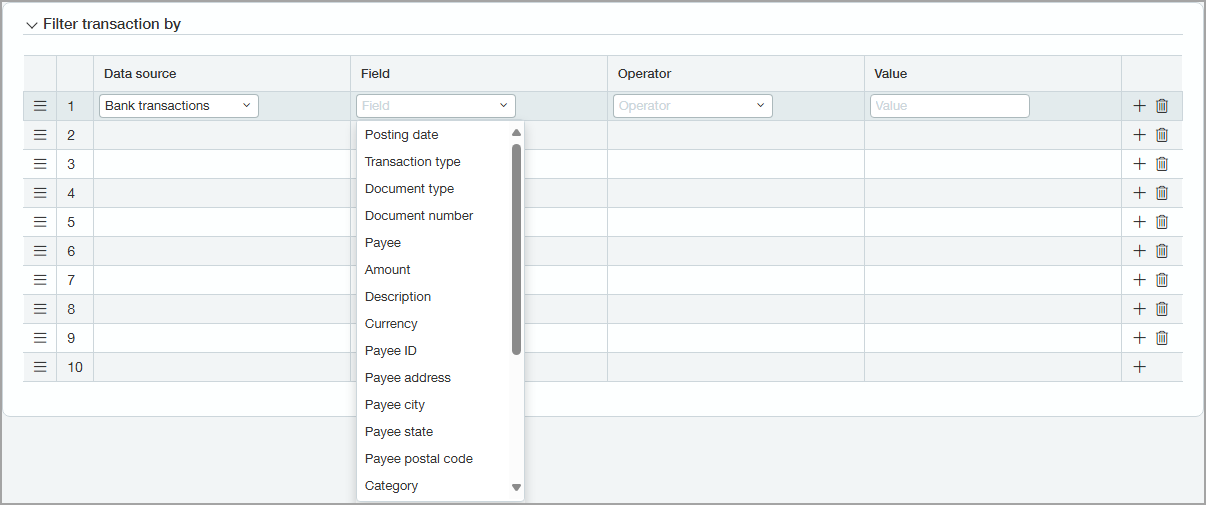Click the trash icon on row 9

click(1162, 338)
